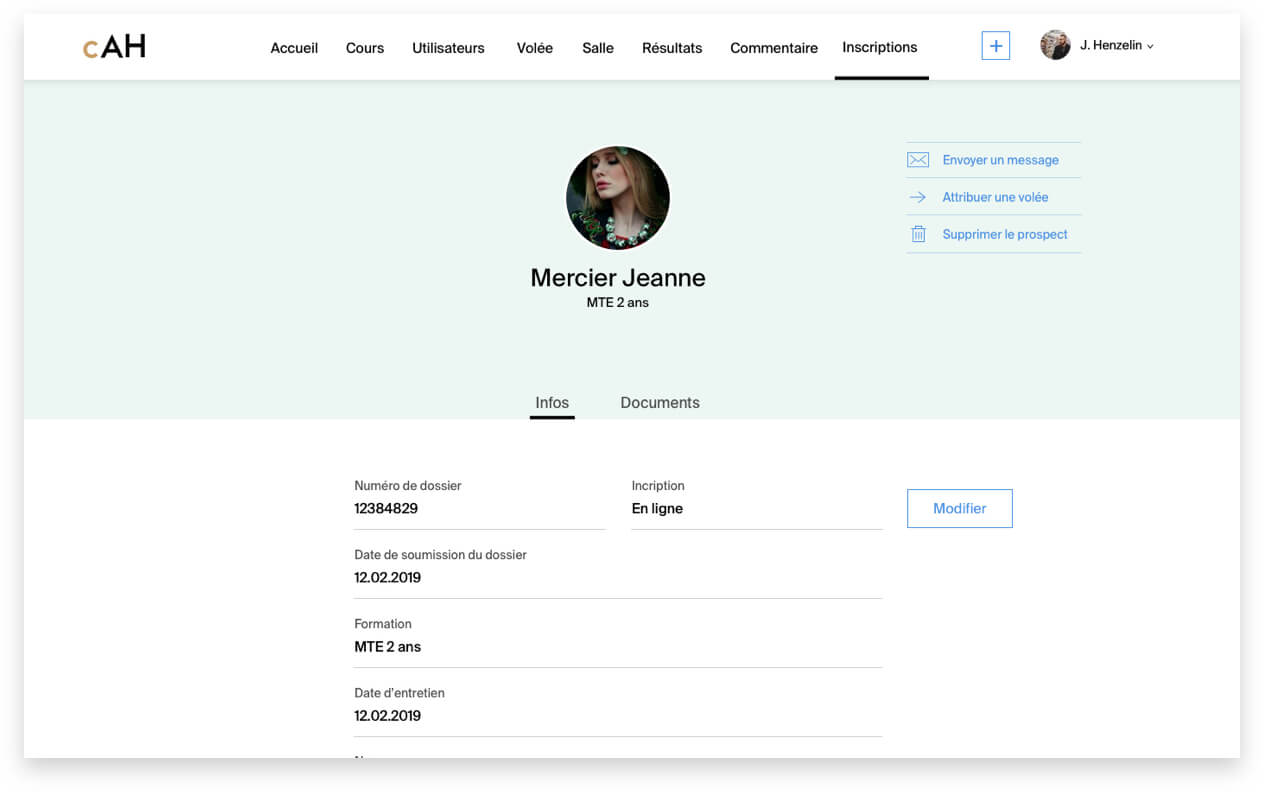This screenshot has width=1264, height=792.
Task: Click the Date d'entretien field 12.02.2019
Action: (618, 715)
